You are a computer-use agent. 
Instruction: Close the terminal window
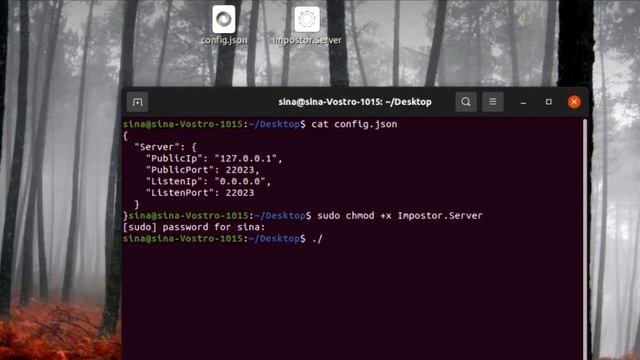point(574,102)
